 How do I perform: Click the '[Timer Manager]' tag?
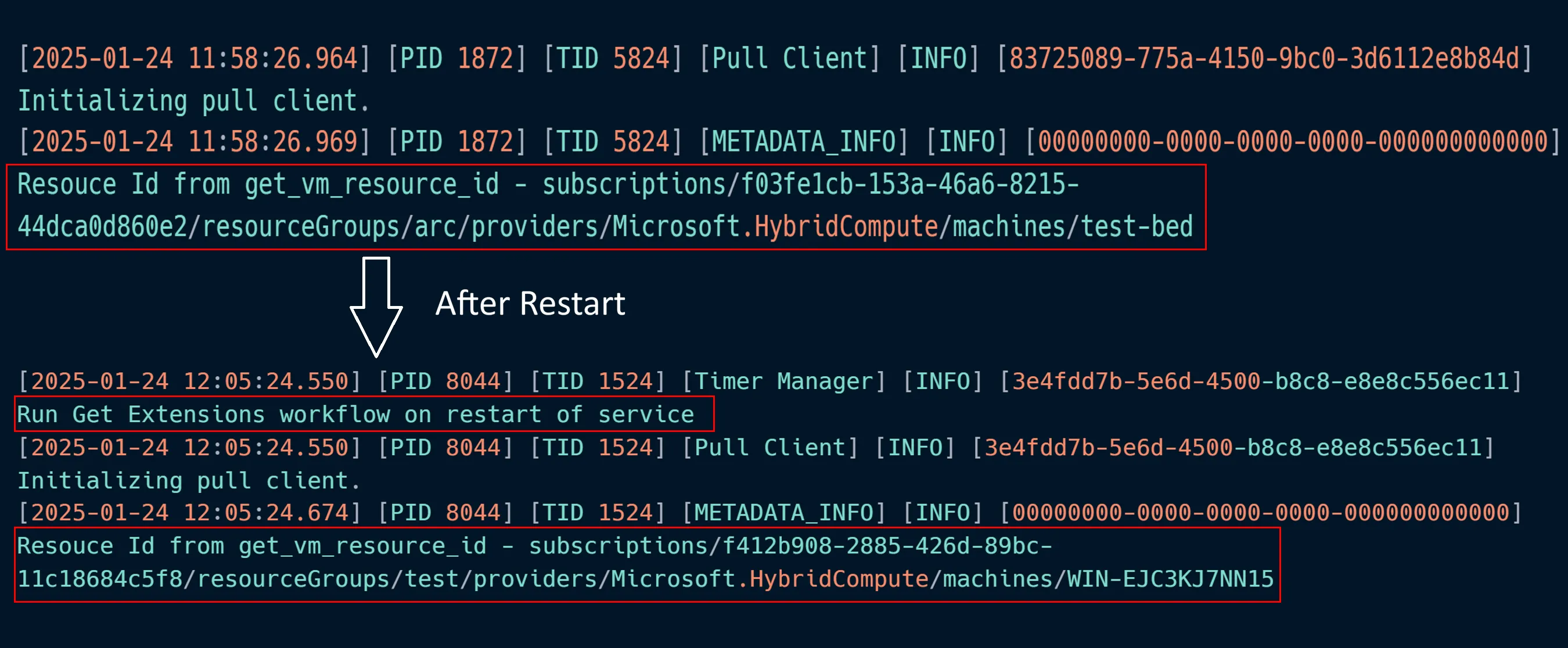783,381
